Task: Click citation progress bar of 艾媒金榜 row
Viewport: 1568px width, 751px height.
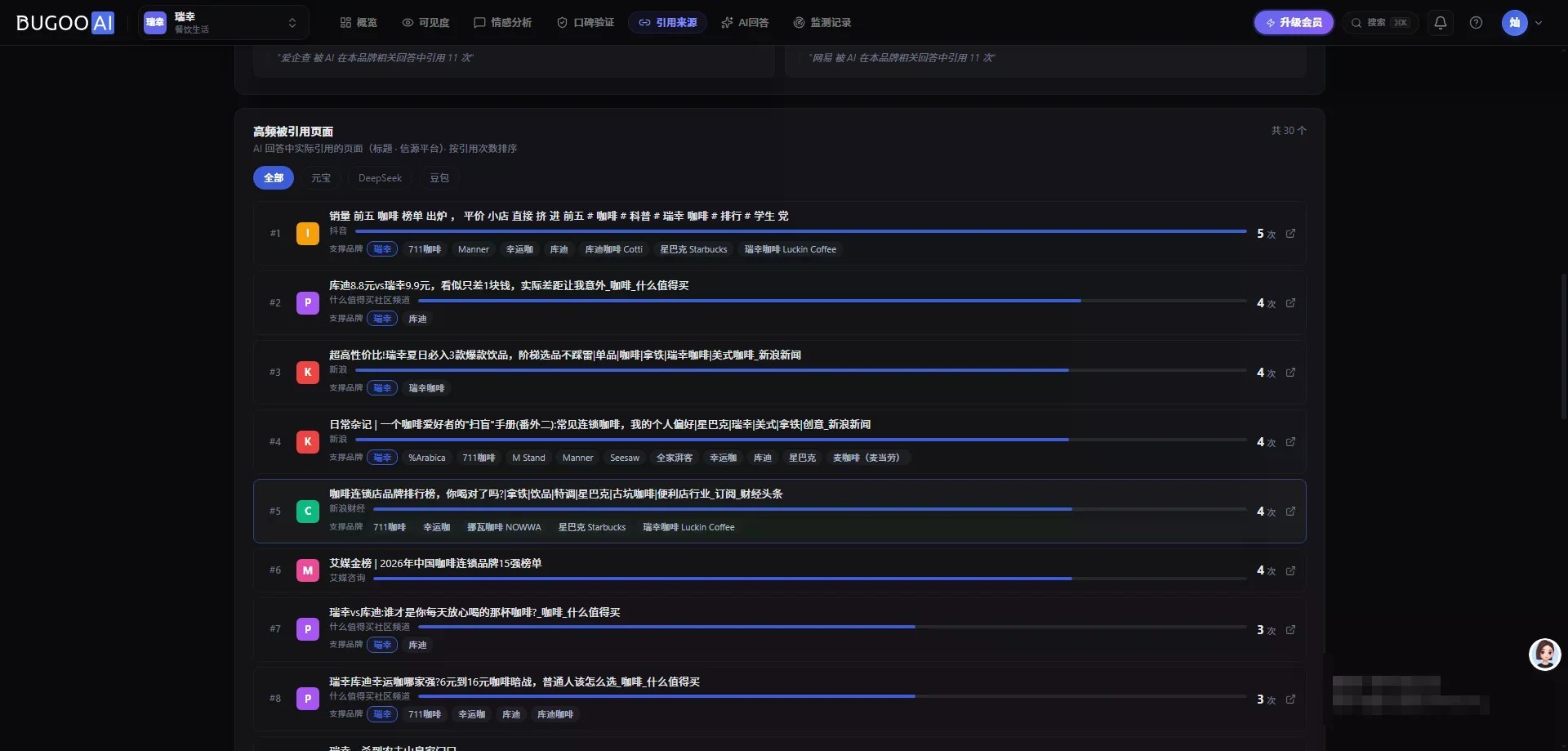Action: [810, 579]
